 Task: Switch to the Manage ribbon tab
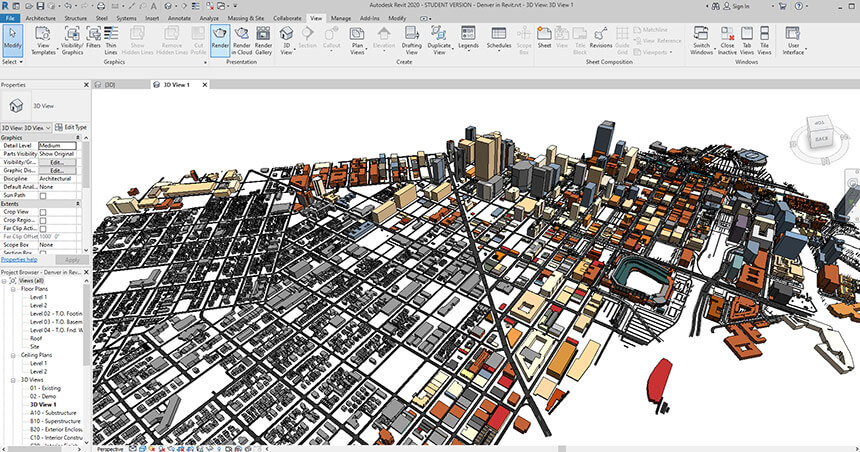point(341,18)
